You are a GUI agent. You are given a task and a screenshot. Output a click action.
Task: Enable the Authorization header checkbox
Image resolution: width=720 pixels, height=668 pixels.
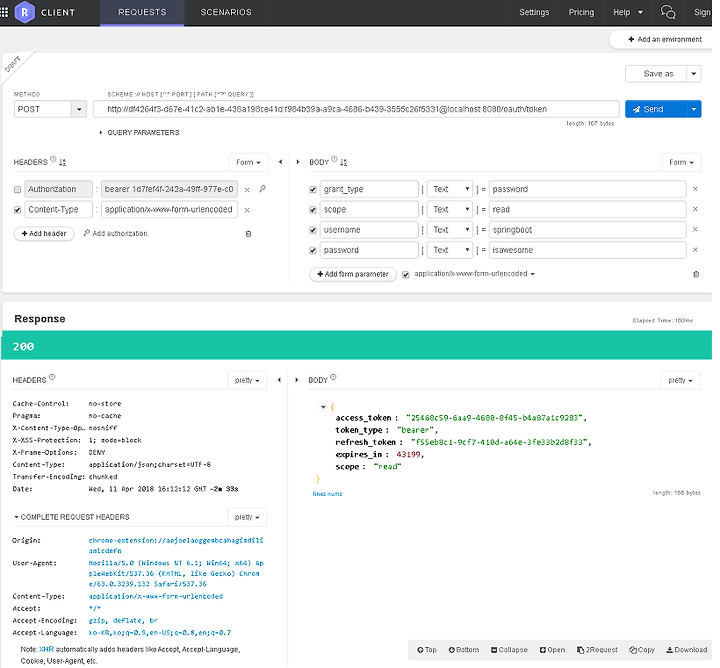pyautogui.click(x=17, y=190)
